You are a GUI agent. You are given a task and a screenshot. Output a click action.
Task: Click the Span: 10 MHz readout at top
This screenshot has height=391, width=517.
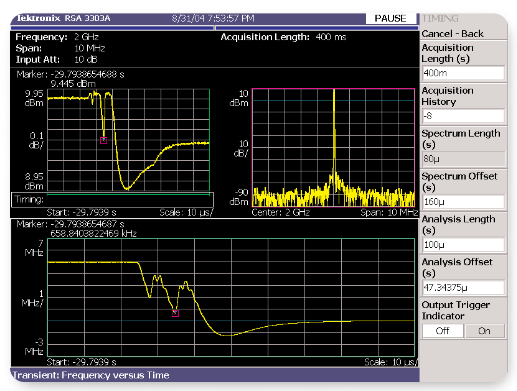click(x=60, y=48)
